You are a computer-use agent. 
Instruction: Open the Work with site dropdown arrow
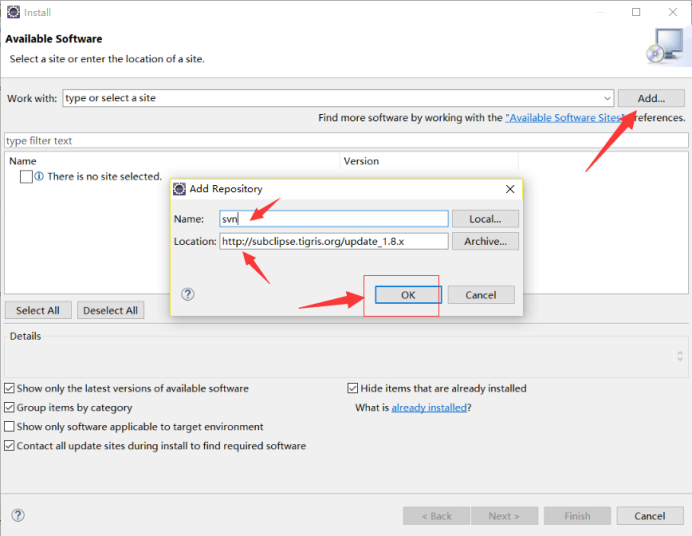(607, 98)
